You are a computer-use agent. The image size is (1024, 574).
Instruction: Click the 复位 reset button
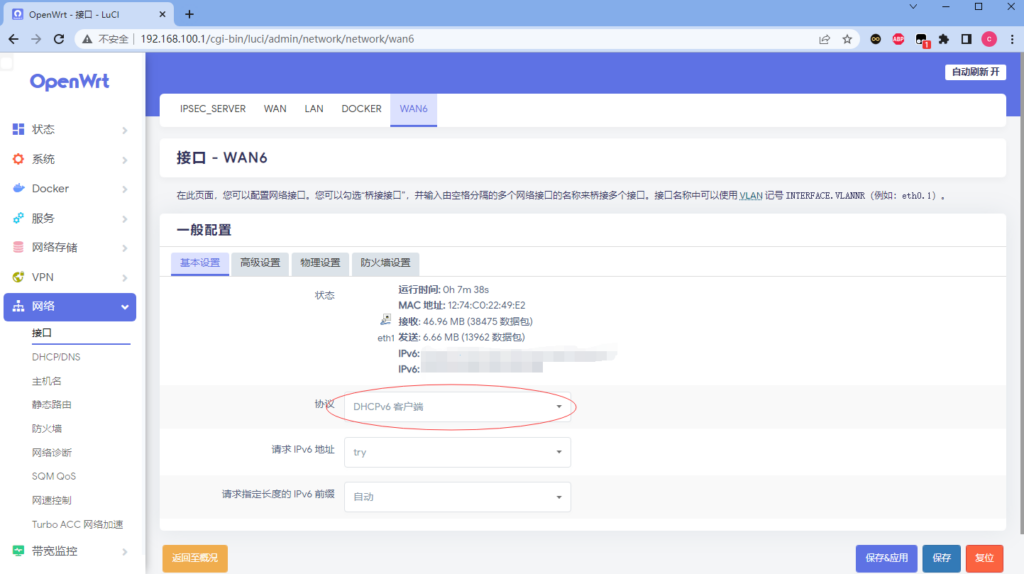984,558
